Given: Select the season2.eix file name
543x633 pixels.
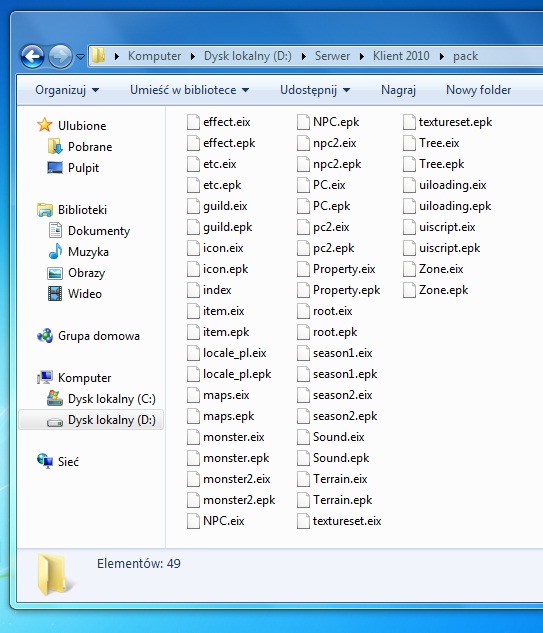Looking at the screenshot, I should coord(342,395).
